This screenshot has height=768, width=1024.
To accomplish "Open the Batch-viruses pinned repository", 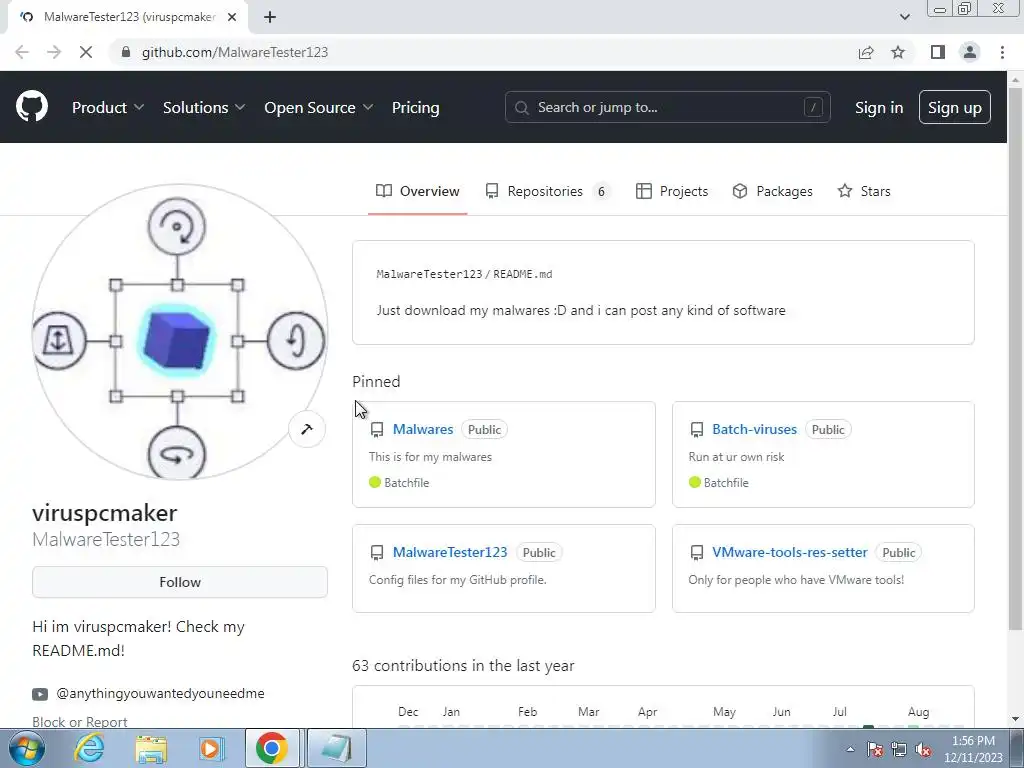I will 754,429.
